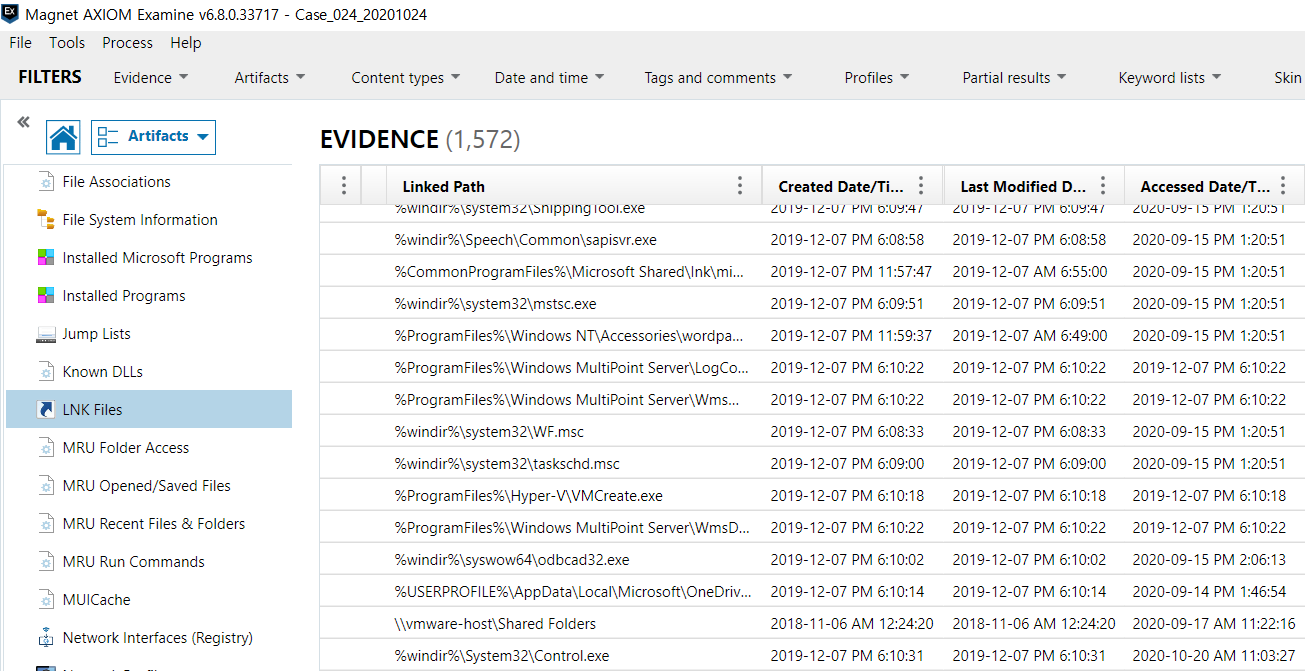
Task: Open the Help menu
Action: pyautogui.click(x=186, y=43)
